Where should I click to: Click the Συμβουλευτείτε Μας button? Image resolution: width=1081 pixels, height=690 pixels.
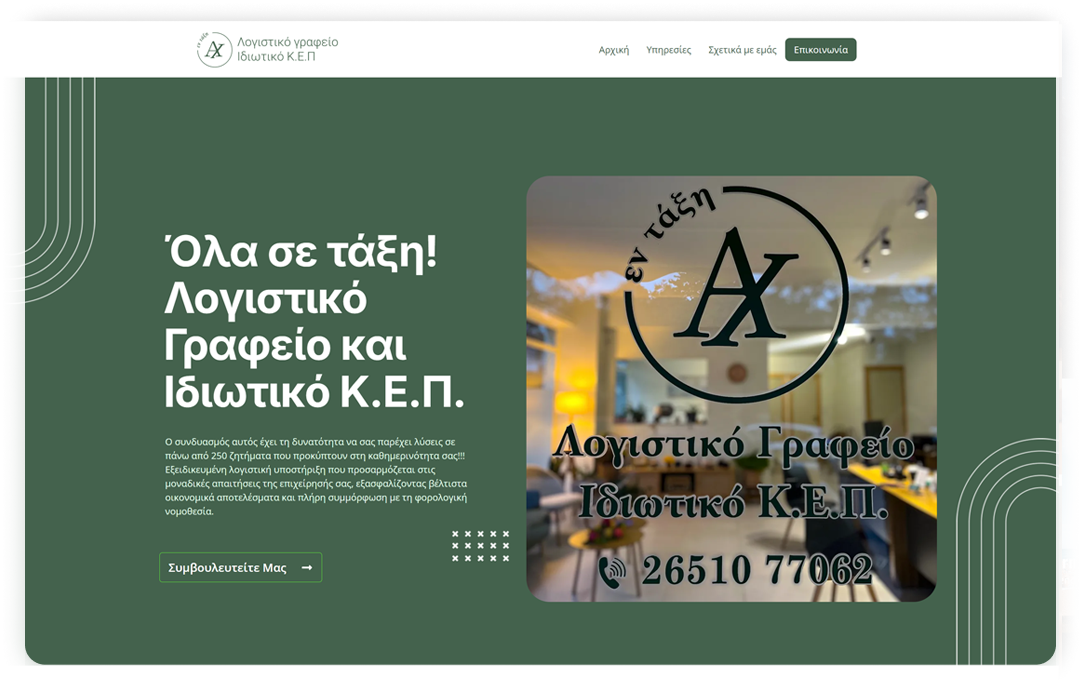(240, 568)
